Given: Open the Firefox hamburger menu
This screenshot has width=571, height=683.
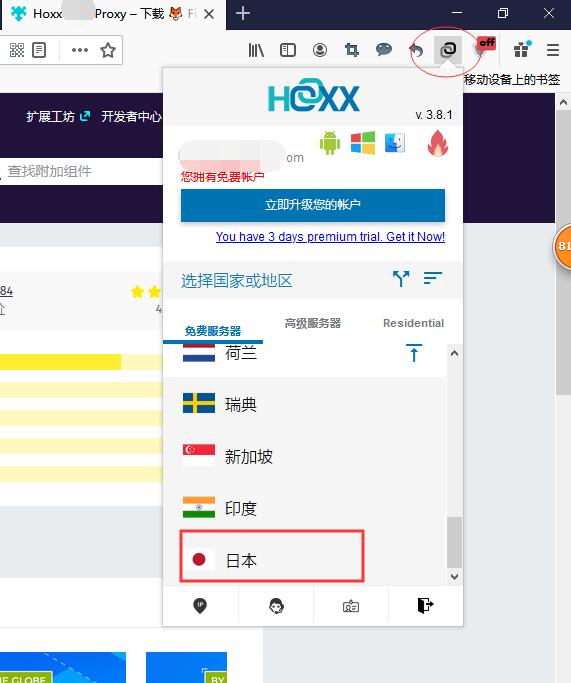Looking at the screenshot, I should (x=553, y=50).
